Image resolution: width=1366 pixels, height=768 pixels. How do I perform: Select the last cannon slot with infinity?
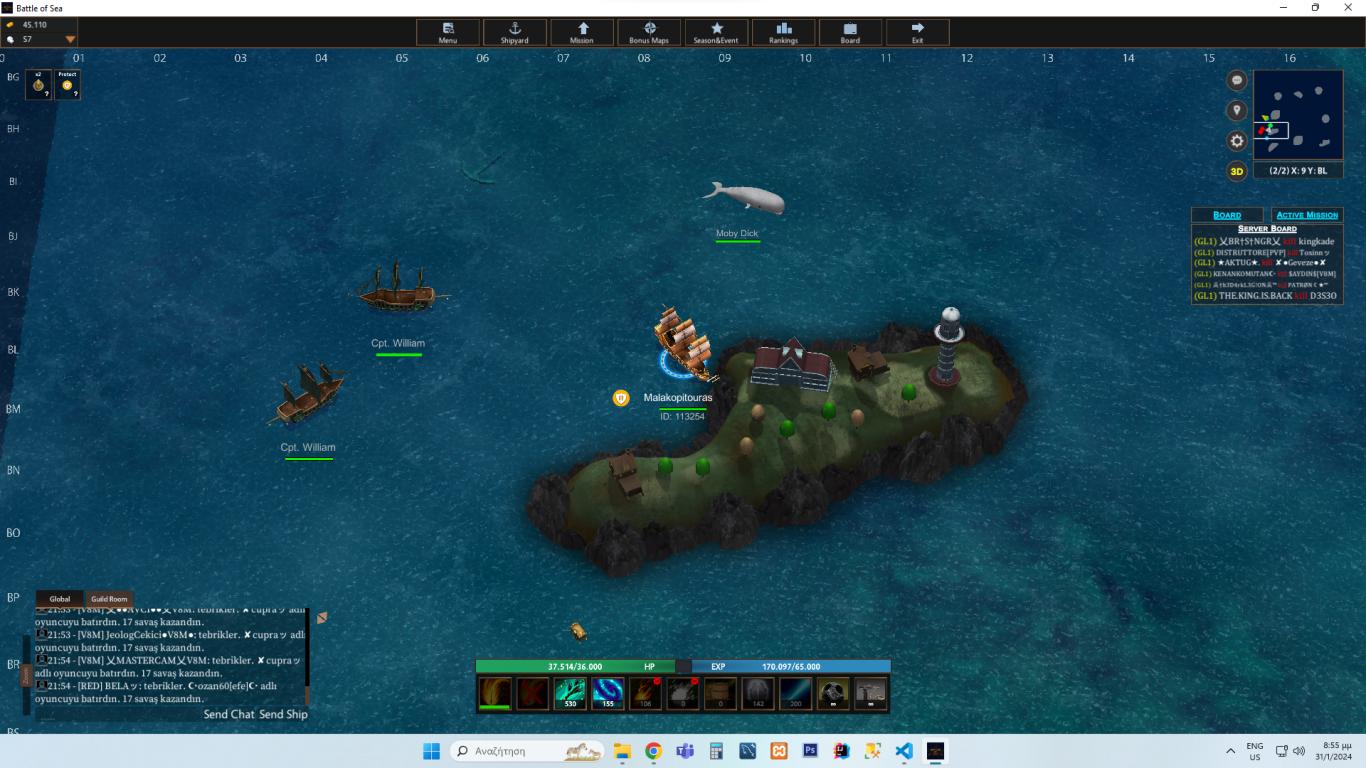870,693
